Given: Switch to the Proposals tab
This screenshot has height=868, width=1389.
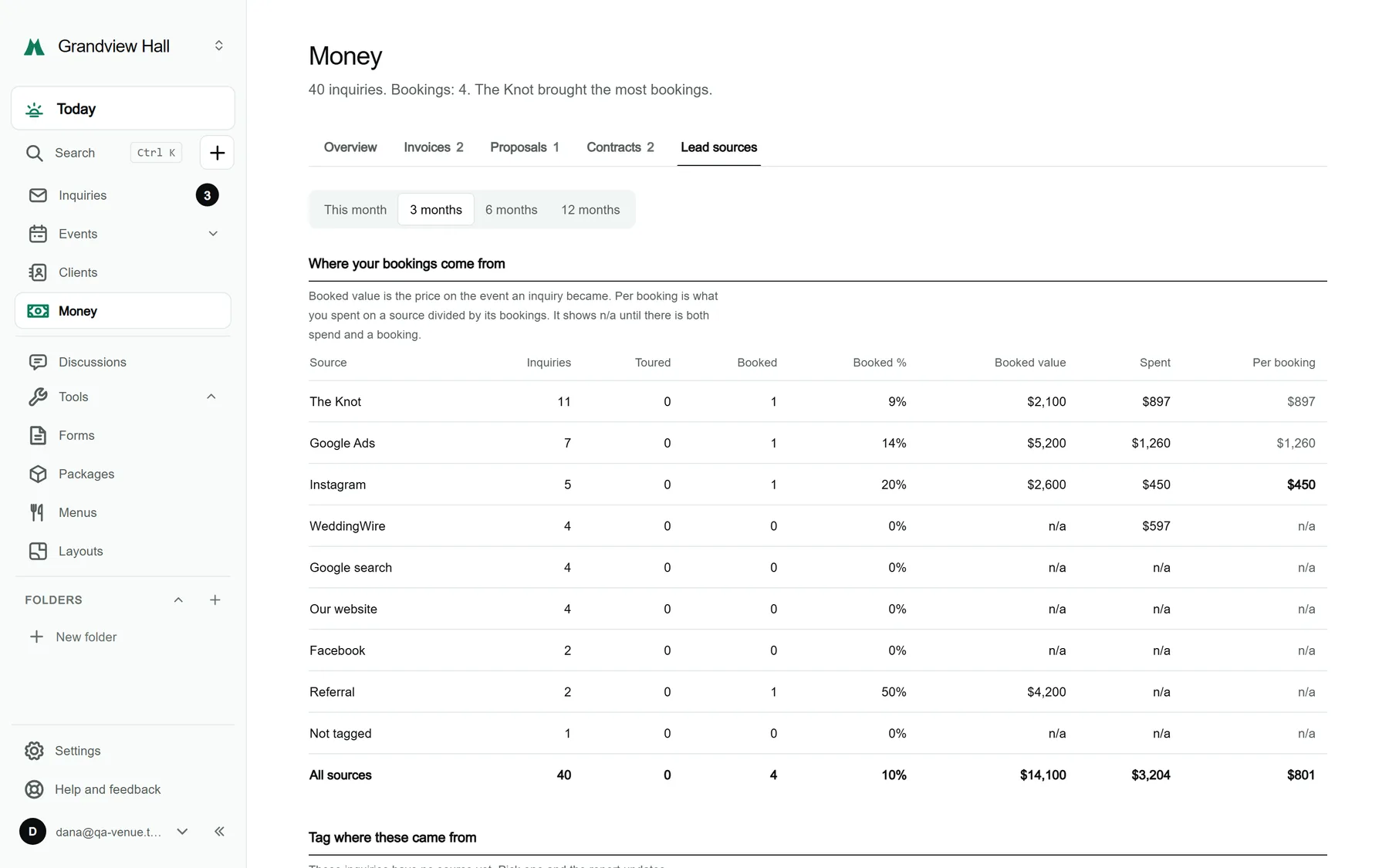Looking at the screenshot, I should (525, 147).
